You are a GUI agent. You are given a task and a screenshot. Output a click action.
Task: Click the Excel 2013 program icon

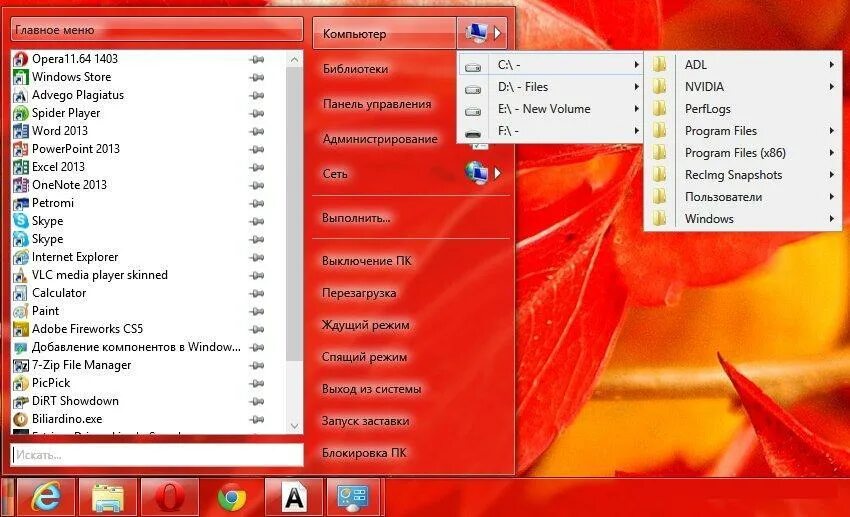point(20,167)
